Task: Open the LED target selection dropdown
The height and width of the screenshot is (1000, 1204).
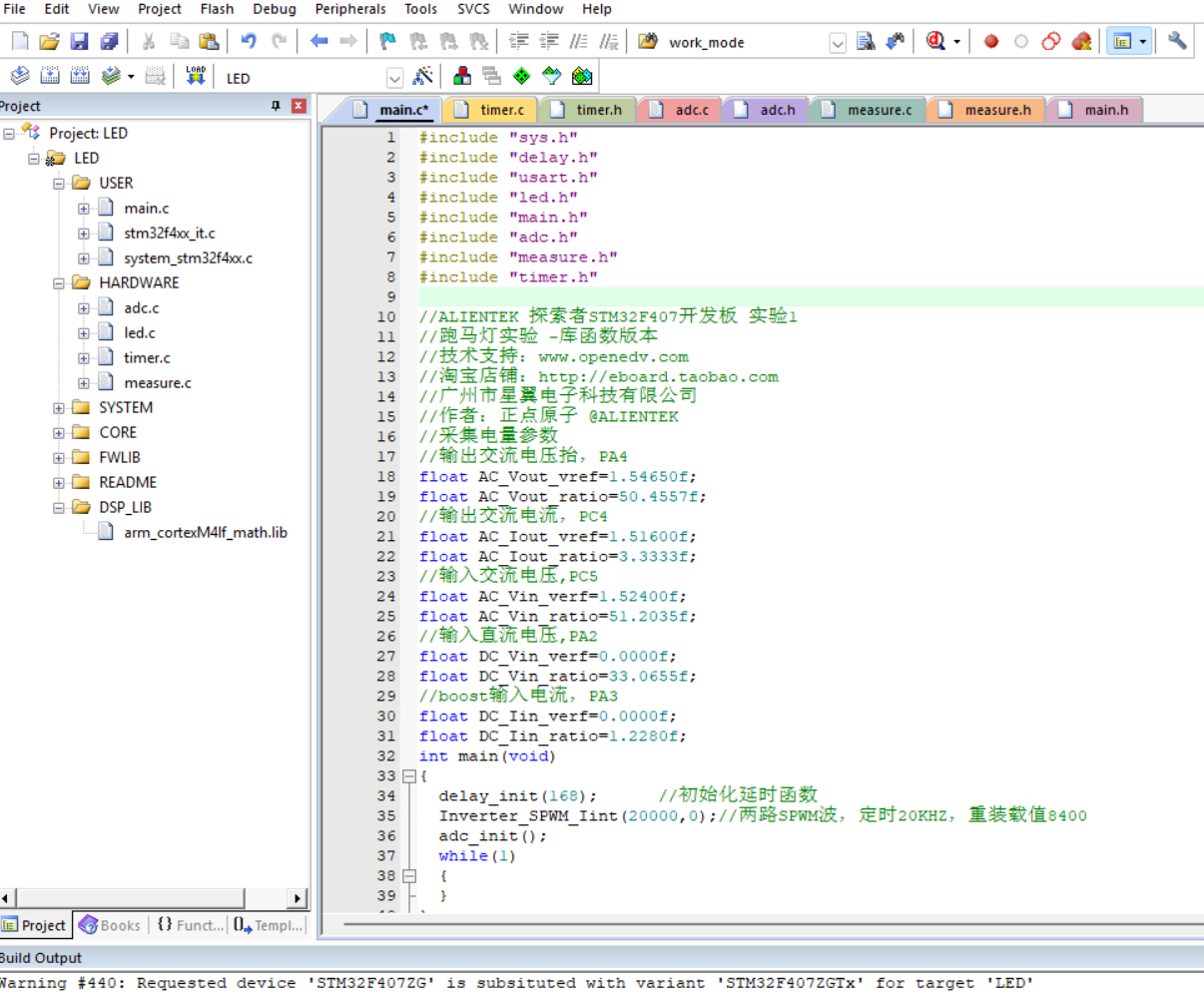Action: [x=394, y=78]
